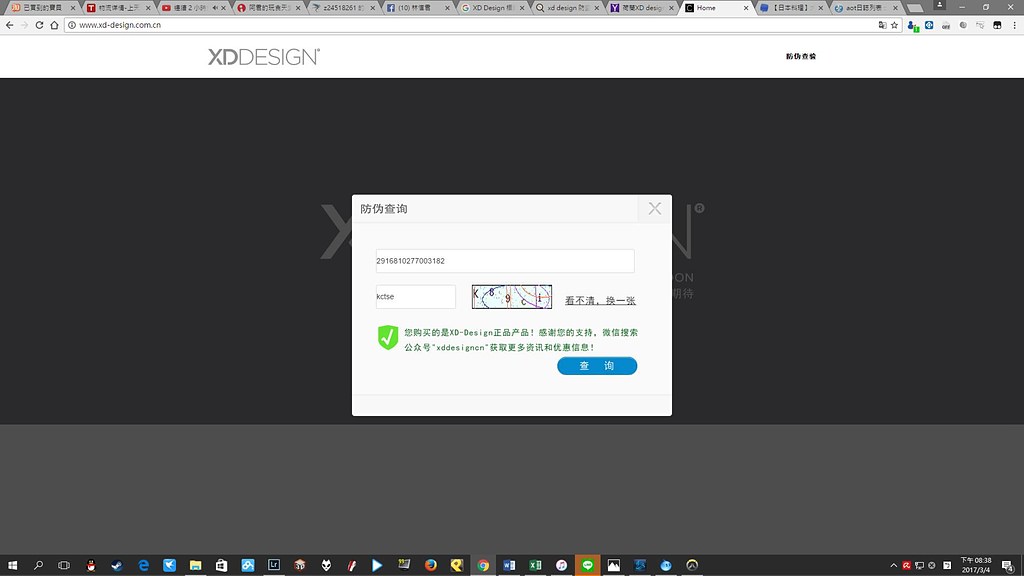Viewport: 1024px width, 576px height.
Task: Click the Google Chrome taskbar icon
Action: pos(483,565)
